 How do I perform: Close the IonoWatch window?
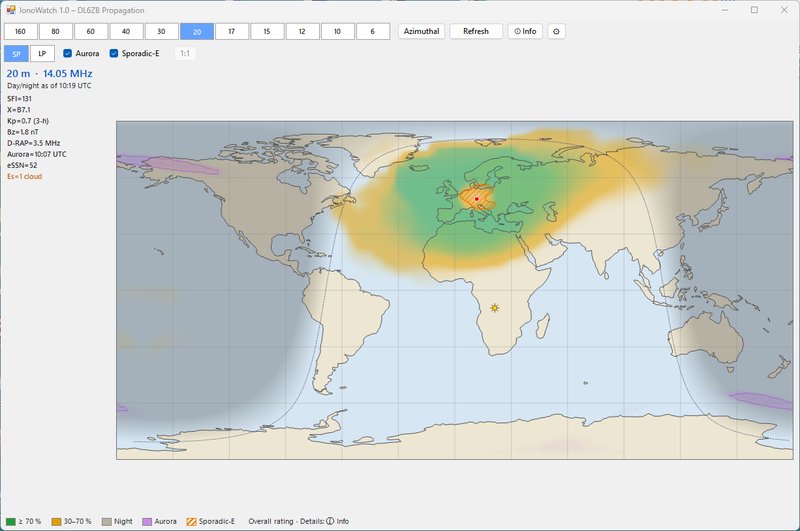coord(784,10)
